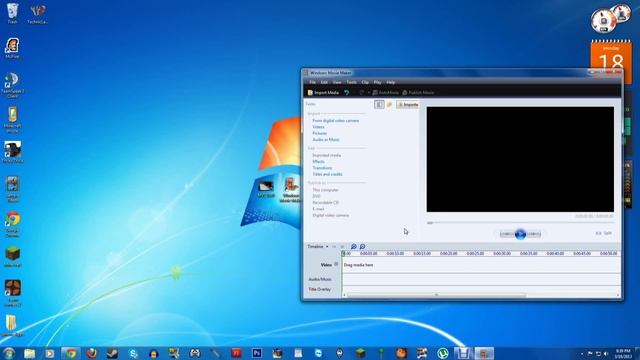Open the Transitions collection

(322, 168)
